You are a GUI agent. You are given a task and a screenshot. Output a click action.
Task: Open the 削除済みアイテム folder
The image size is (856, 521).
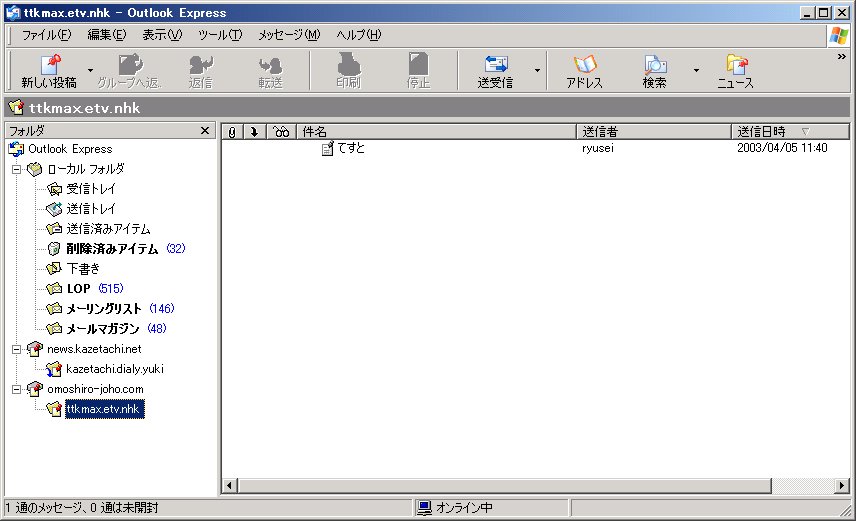click(x=112, y=249)
